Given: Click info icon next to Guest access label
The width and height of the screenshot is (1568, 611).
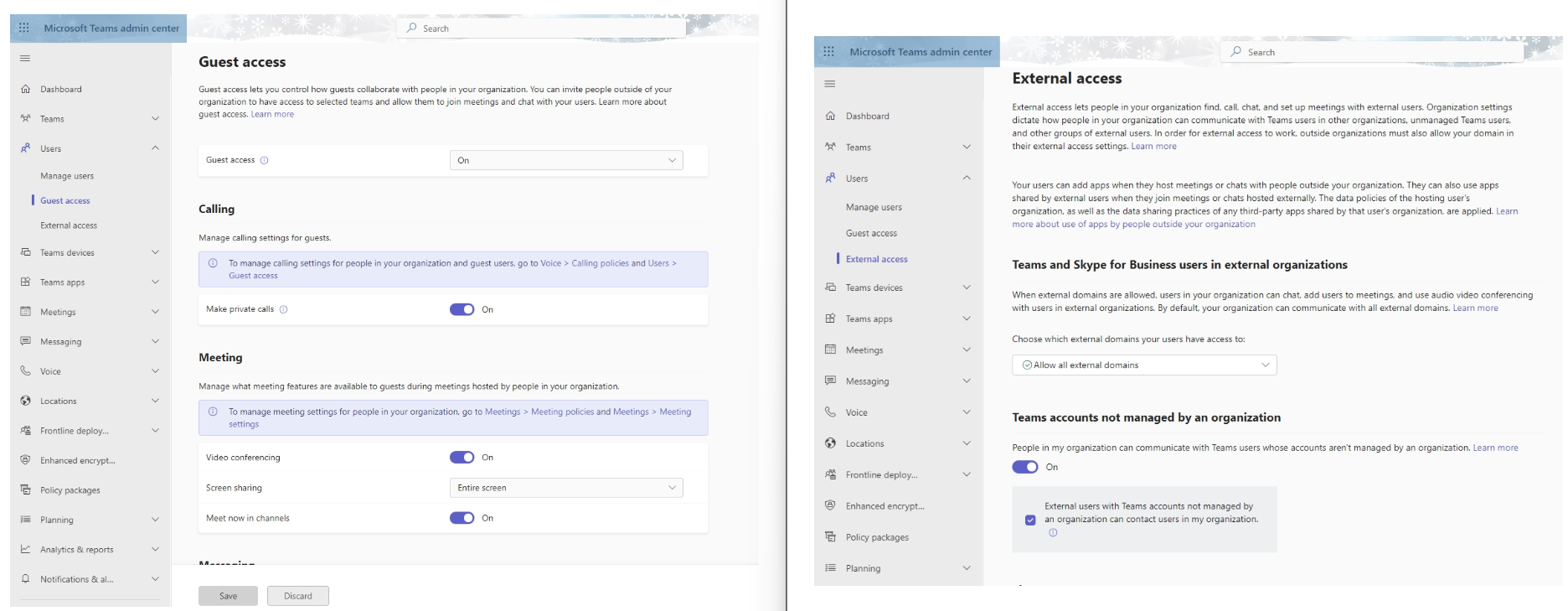Looking at the screenshot, I should [x=264, y=160].
